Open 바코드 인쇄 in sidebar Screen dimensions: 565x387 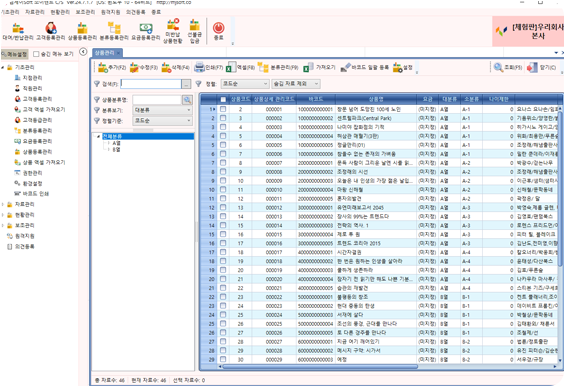pos(31,194)
